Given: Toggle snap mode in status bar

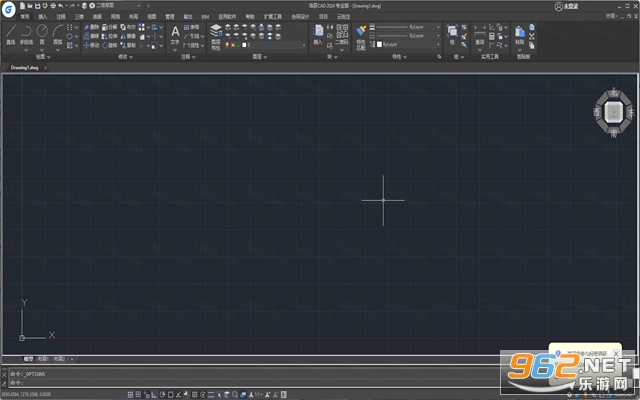Looking at the screenshot, I should 130,395.
